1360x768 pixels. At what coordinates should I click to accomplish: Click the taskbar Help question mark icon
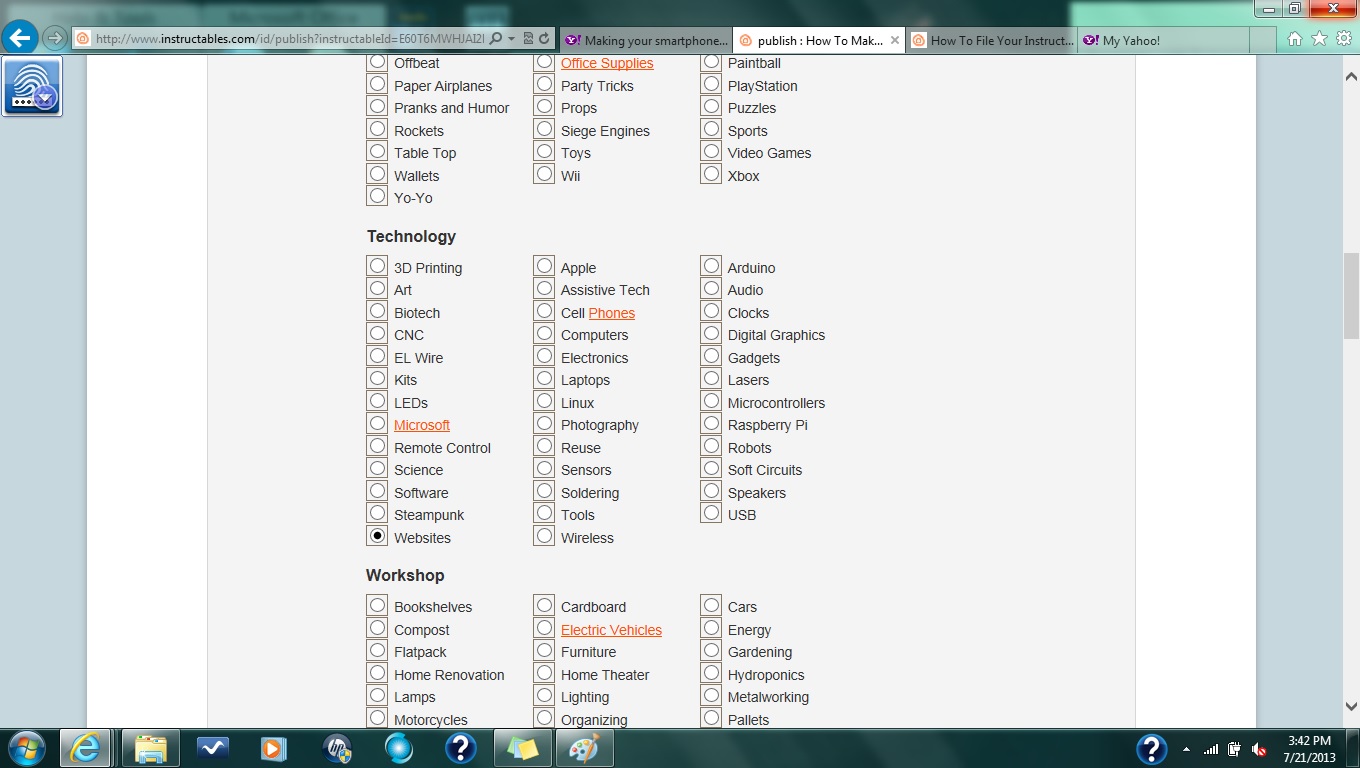click(x=460, y=748)
